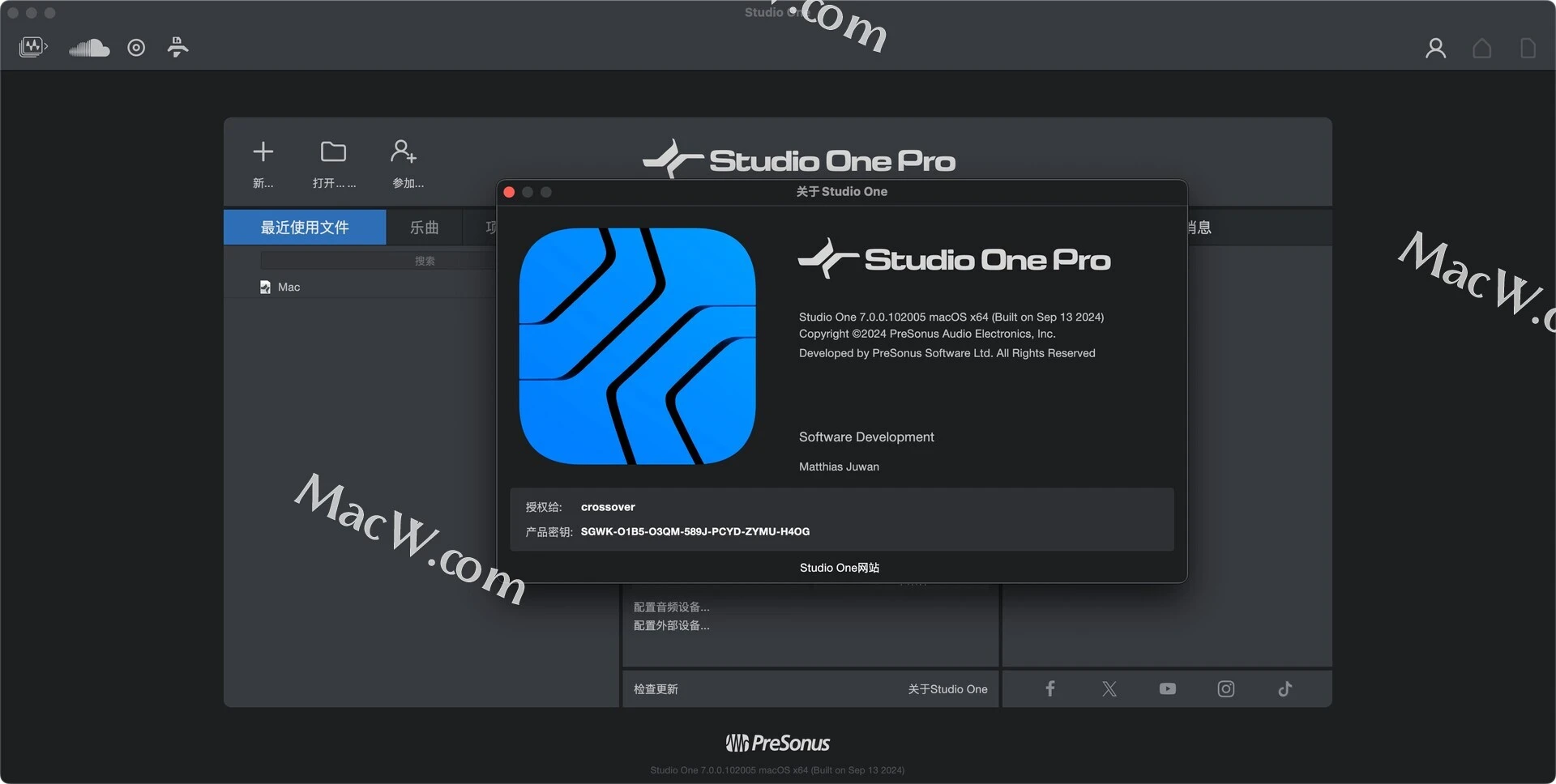This screenshot has height=784, width=1556.
Task: Open a file using folder icon
Action: tap(333, 151)
